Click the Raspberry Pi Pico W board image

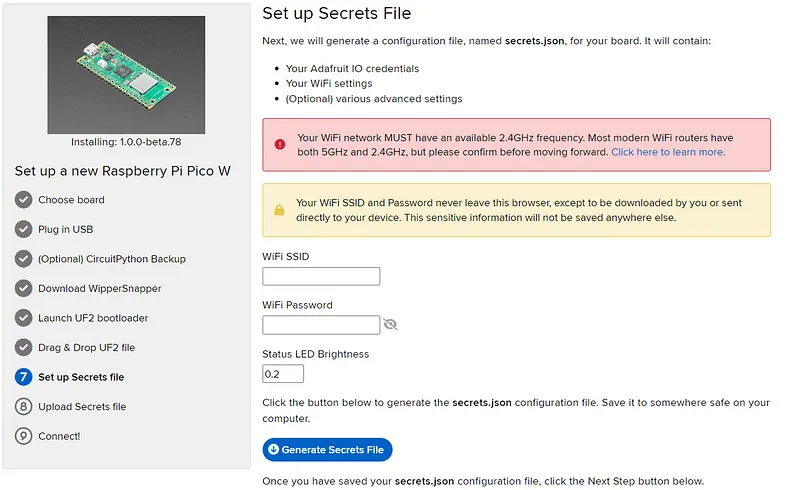126,75
